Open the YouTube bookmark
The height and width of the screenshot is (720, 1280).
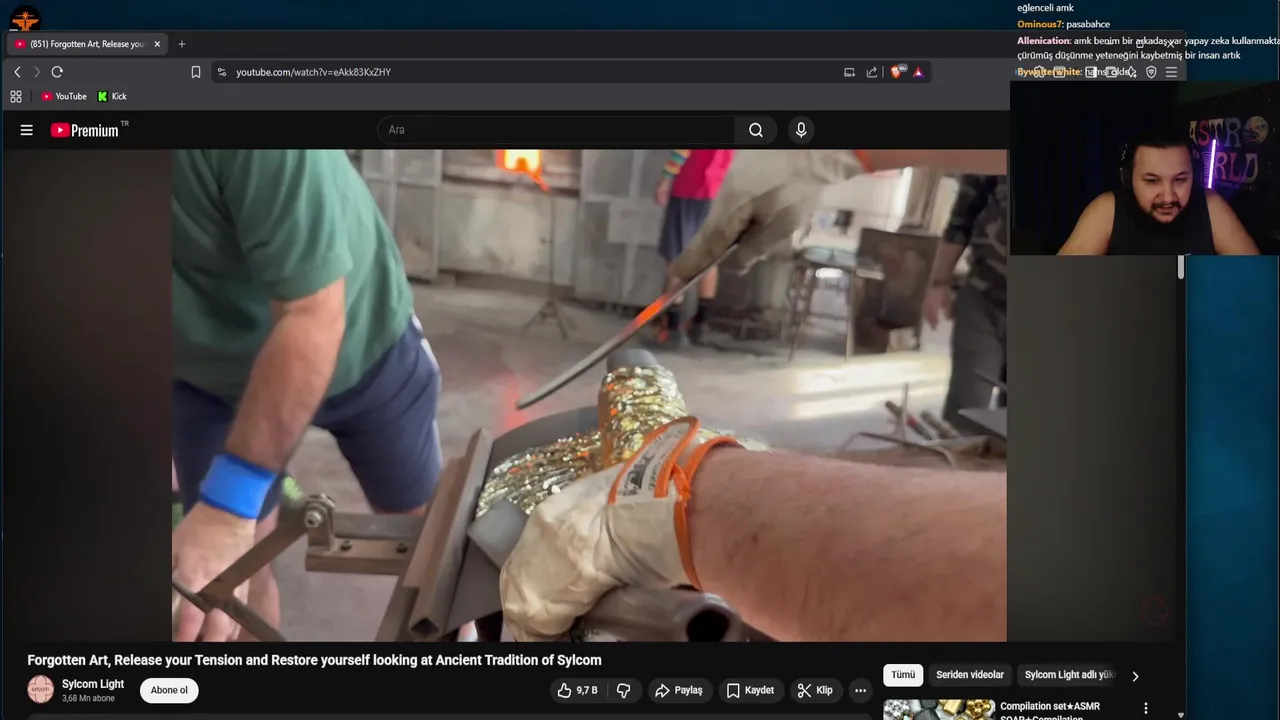[64, 96]
